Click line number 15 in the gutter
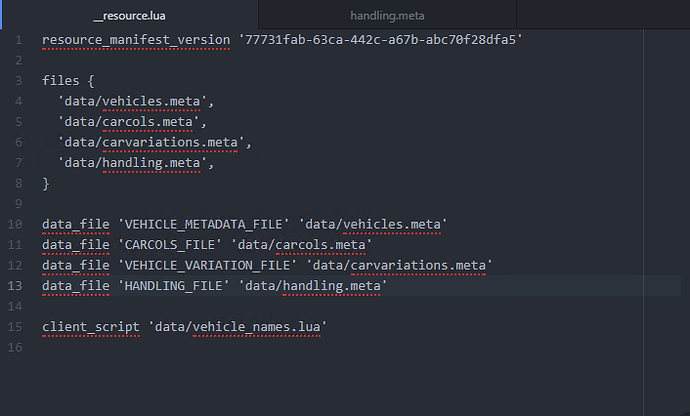690x416 pixels. point(16,327)
